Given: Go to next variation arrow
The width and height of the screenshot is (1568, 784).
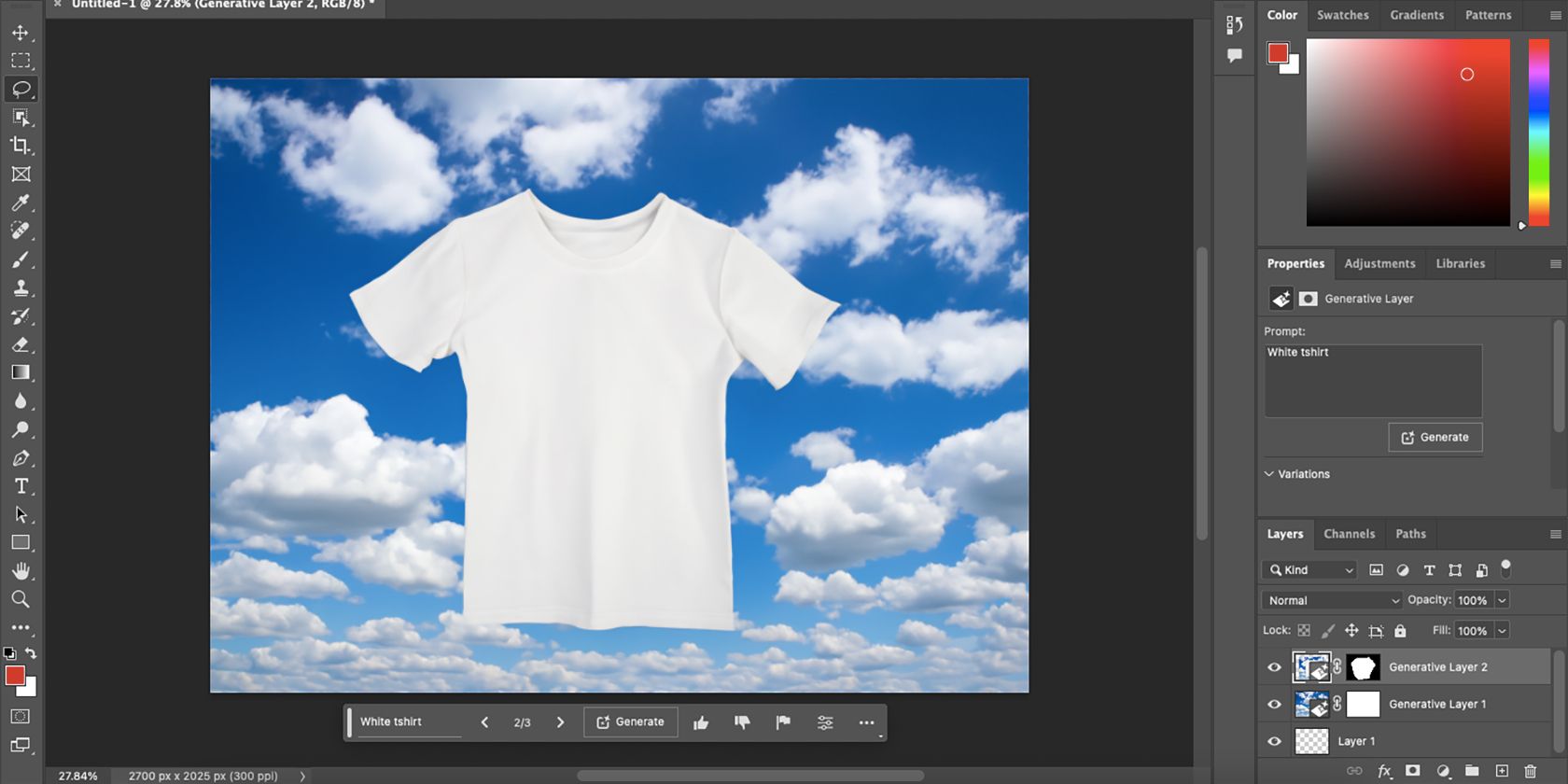Looking at the screenshot, I should 560,722.
